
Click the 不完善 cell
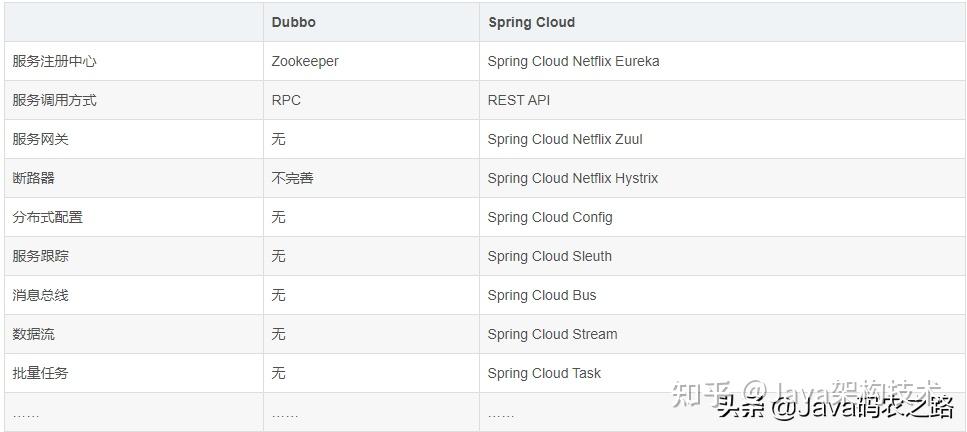[x=292, y=178]
